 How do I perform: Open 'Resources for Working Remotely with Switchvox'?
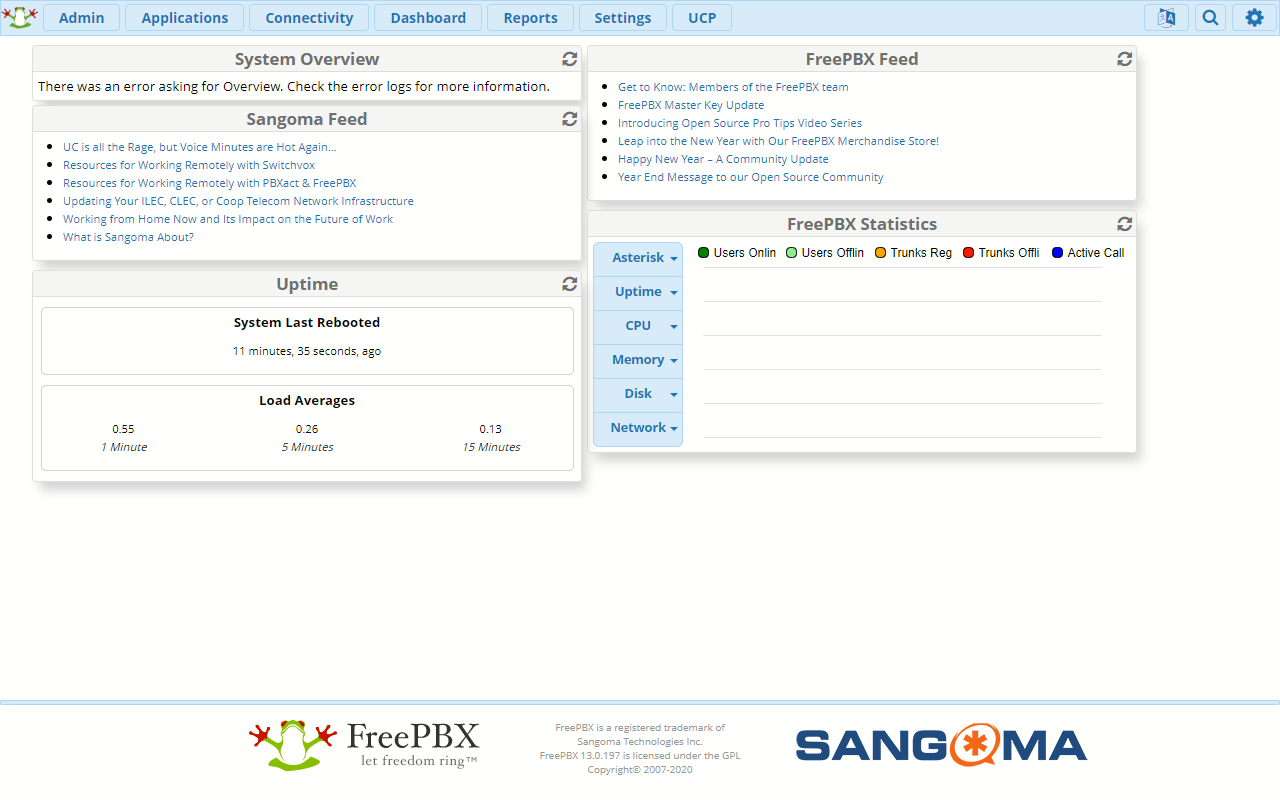(x=189, y=165)
